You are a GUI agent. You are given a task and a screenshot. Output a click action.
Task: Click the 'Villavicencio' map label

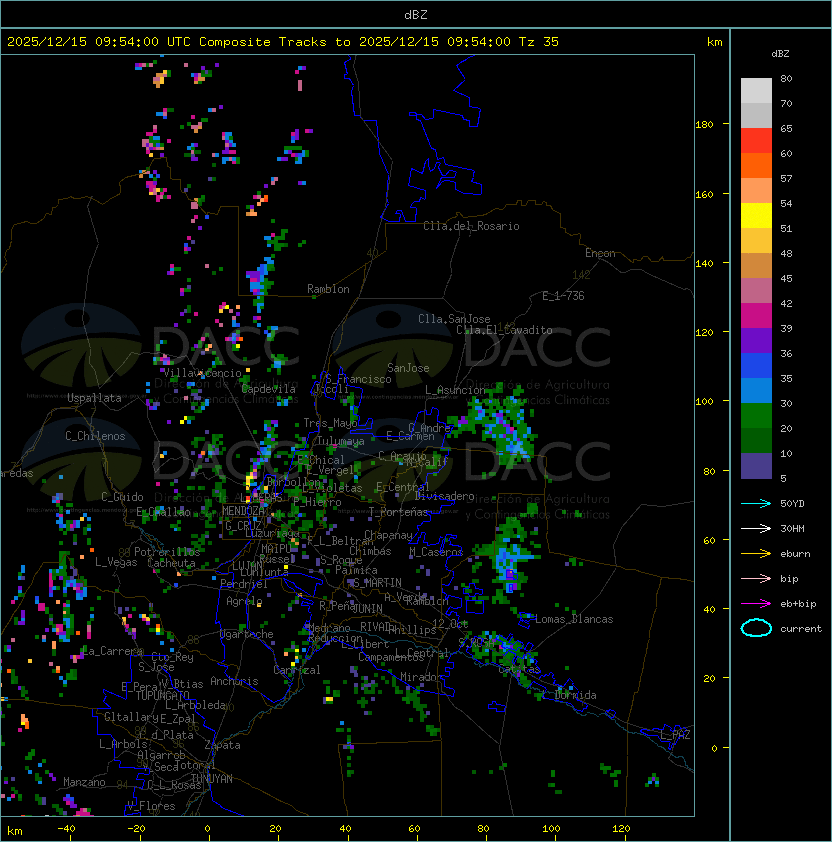tap(202, 373)
